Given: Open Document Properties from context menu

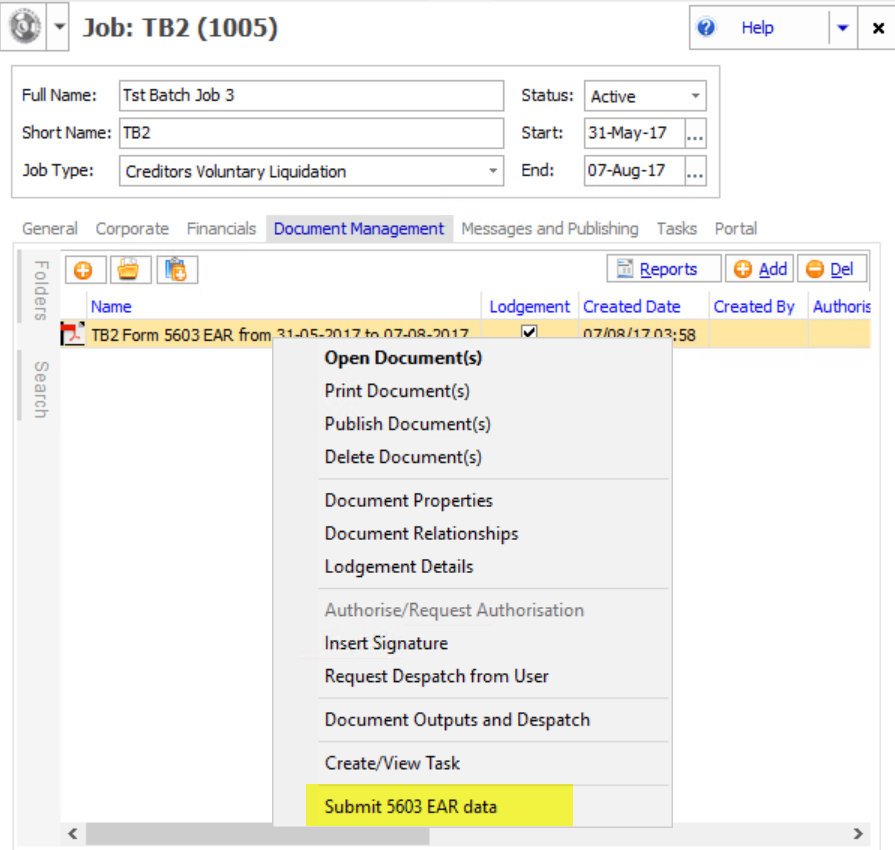Looking at the screenshot, I should (x=409, y=501).
